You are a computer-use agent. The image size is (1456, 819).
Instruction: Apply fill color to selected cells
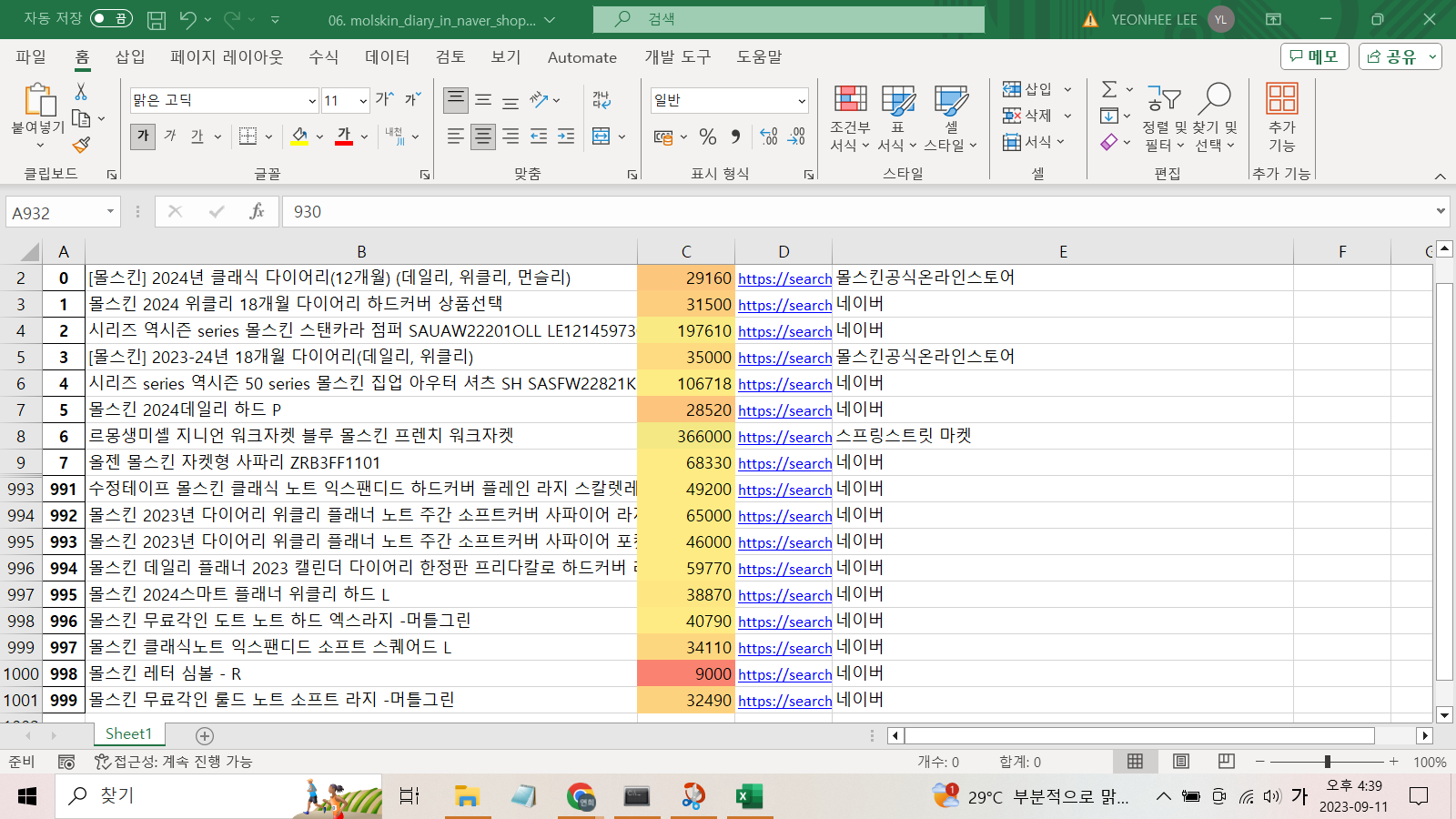(299, 135)
